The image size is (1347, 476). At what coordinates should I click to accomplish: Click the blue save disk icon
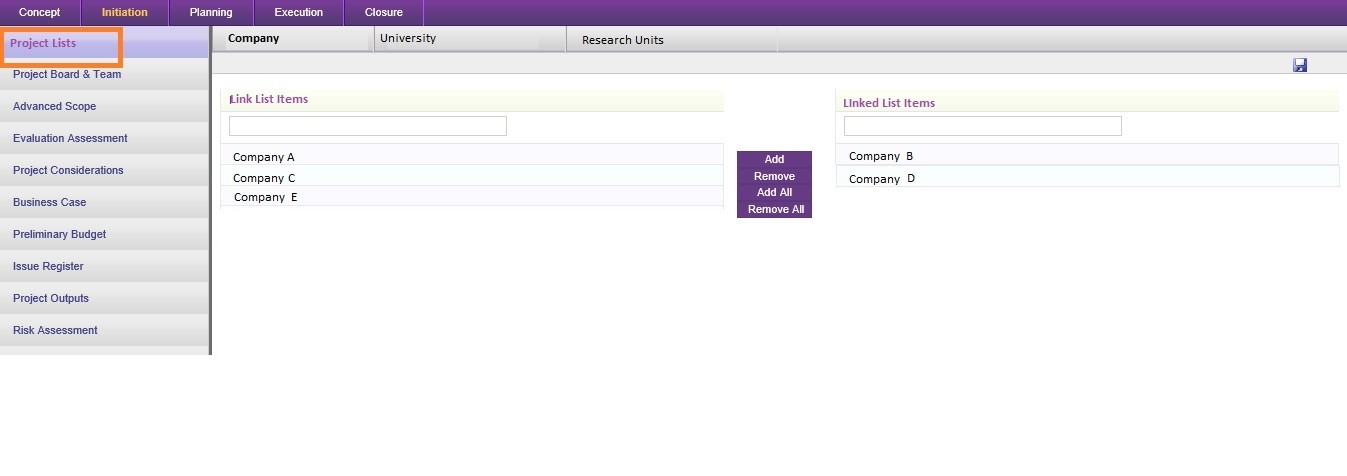tap(1300, 65)
